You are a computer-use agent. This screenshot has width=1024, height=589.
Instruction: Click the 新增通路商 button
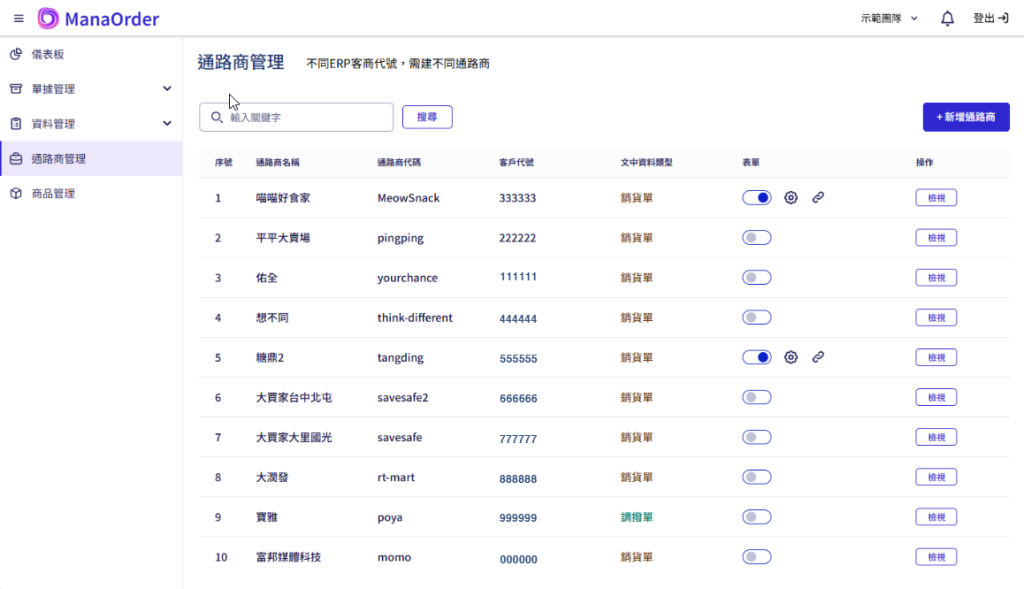965,117
